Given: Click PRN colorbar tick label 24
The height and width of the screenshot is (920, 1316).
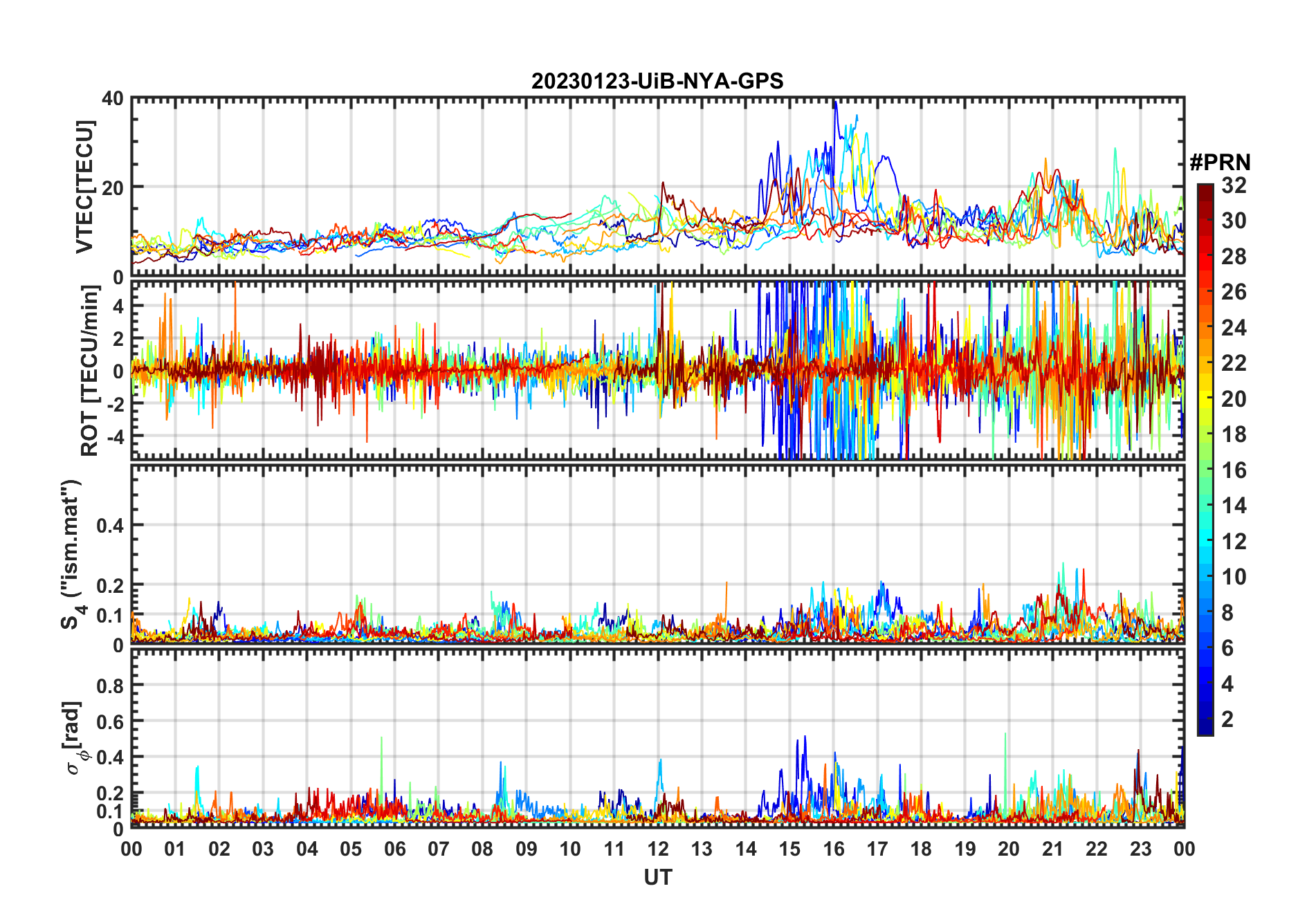Looking at the screenshot, I should coord(1234,328).
